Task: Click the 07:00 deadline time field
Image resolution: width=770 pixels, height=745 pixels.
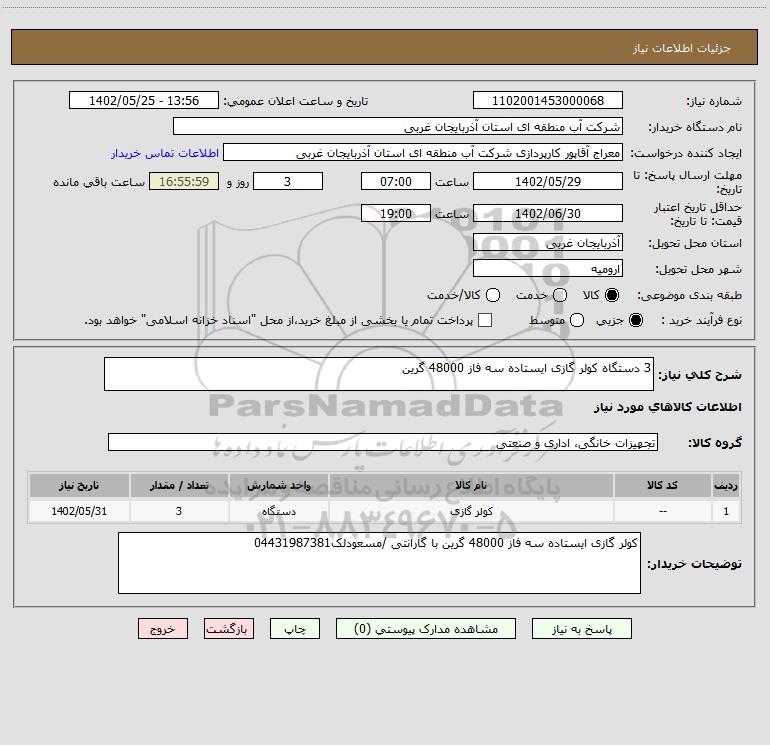Action: [x=396, y=181]
